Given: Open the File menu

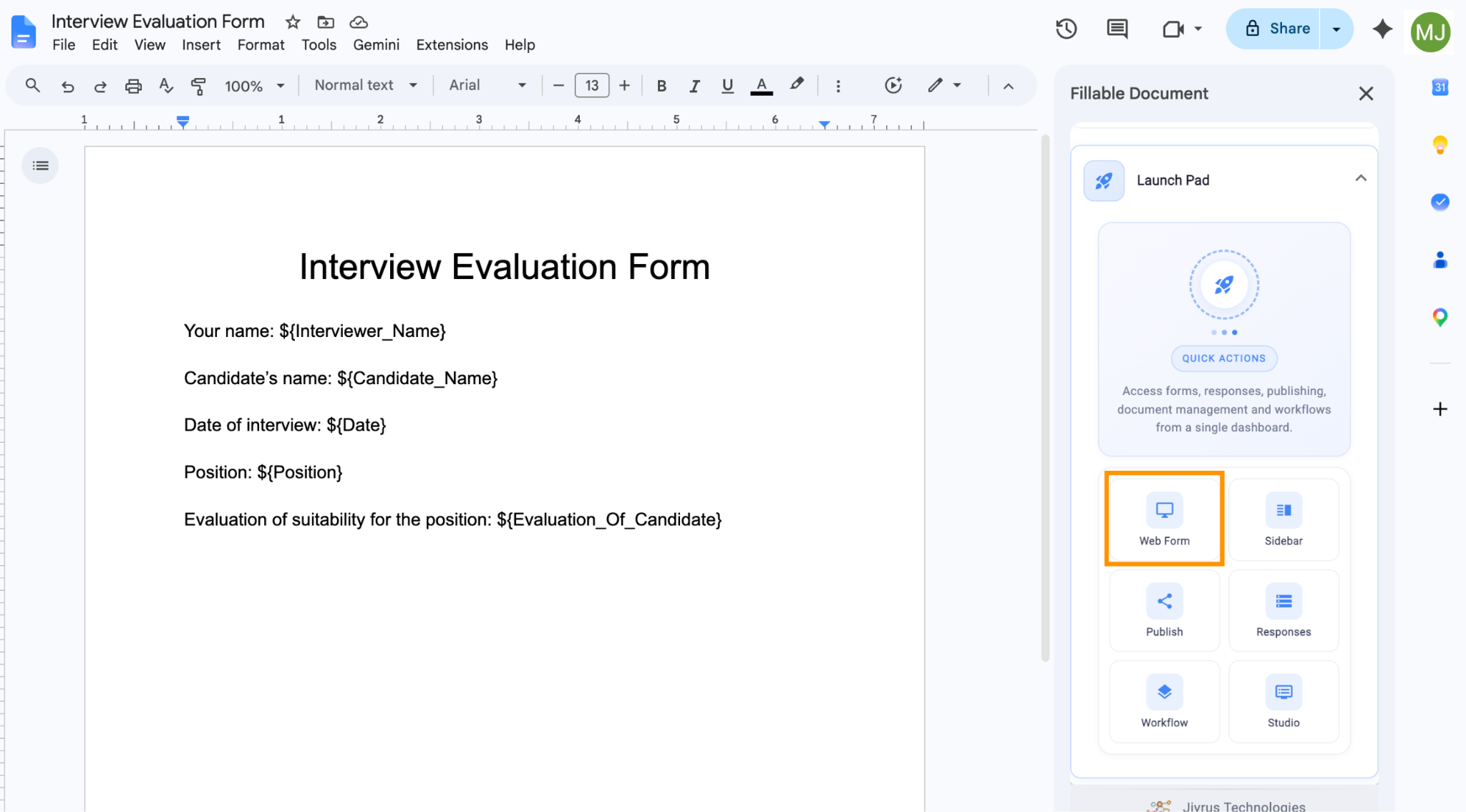Looking at the screenshot, I should pos(64,45).
